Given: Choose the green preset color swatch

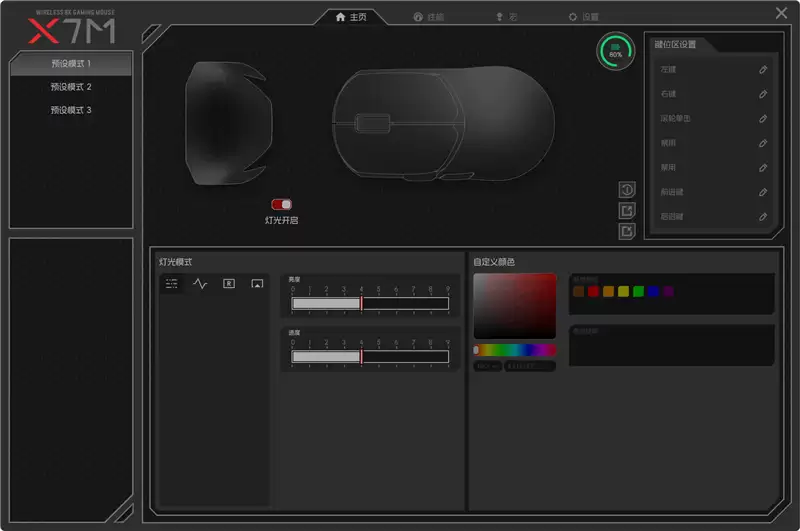Looking at the screenshot, I should pyautogui.click(x=638, y=291).
